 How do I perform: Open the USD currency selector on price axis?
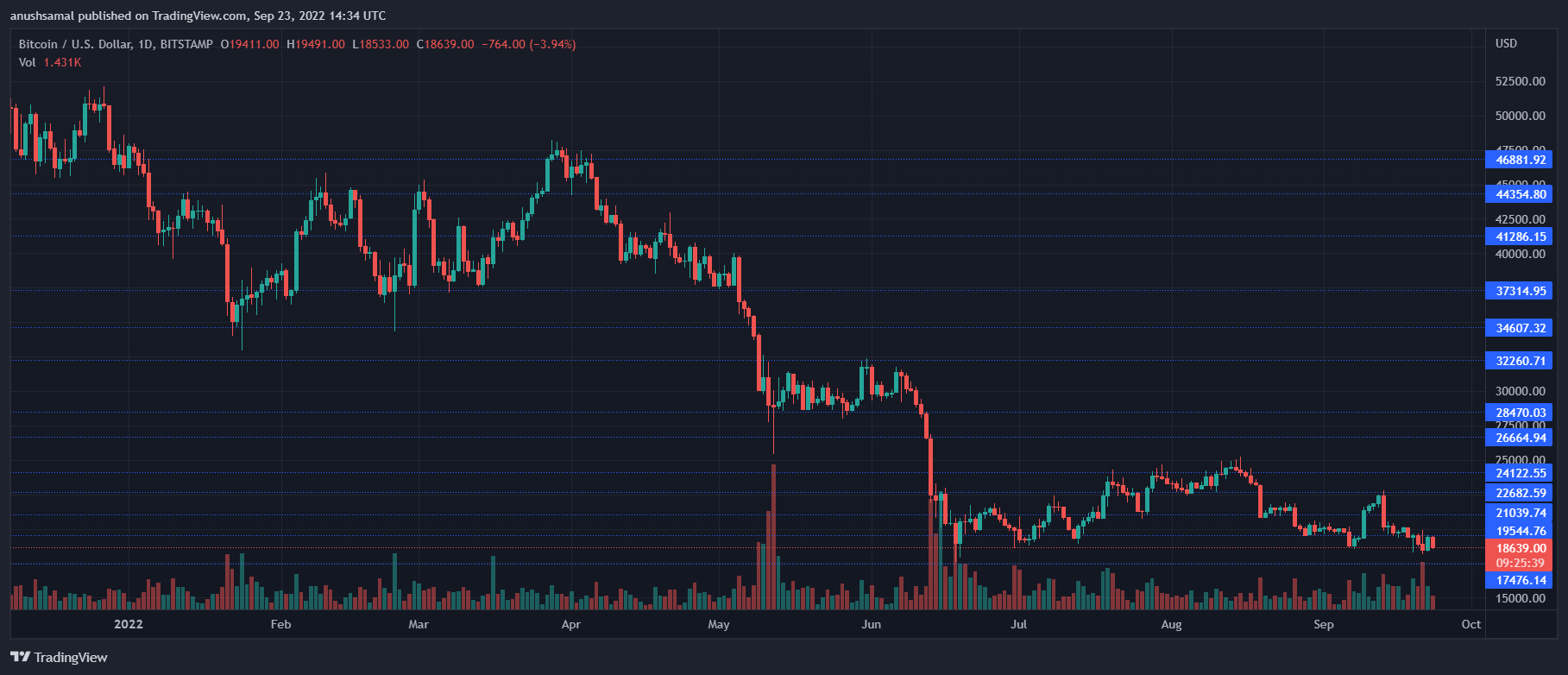pyautogui.click(x=1506, y=43)
